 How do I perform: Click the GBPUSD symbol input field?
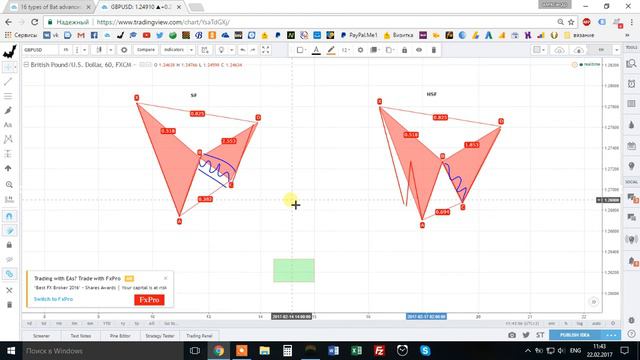click(x=40, y=50)
